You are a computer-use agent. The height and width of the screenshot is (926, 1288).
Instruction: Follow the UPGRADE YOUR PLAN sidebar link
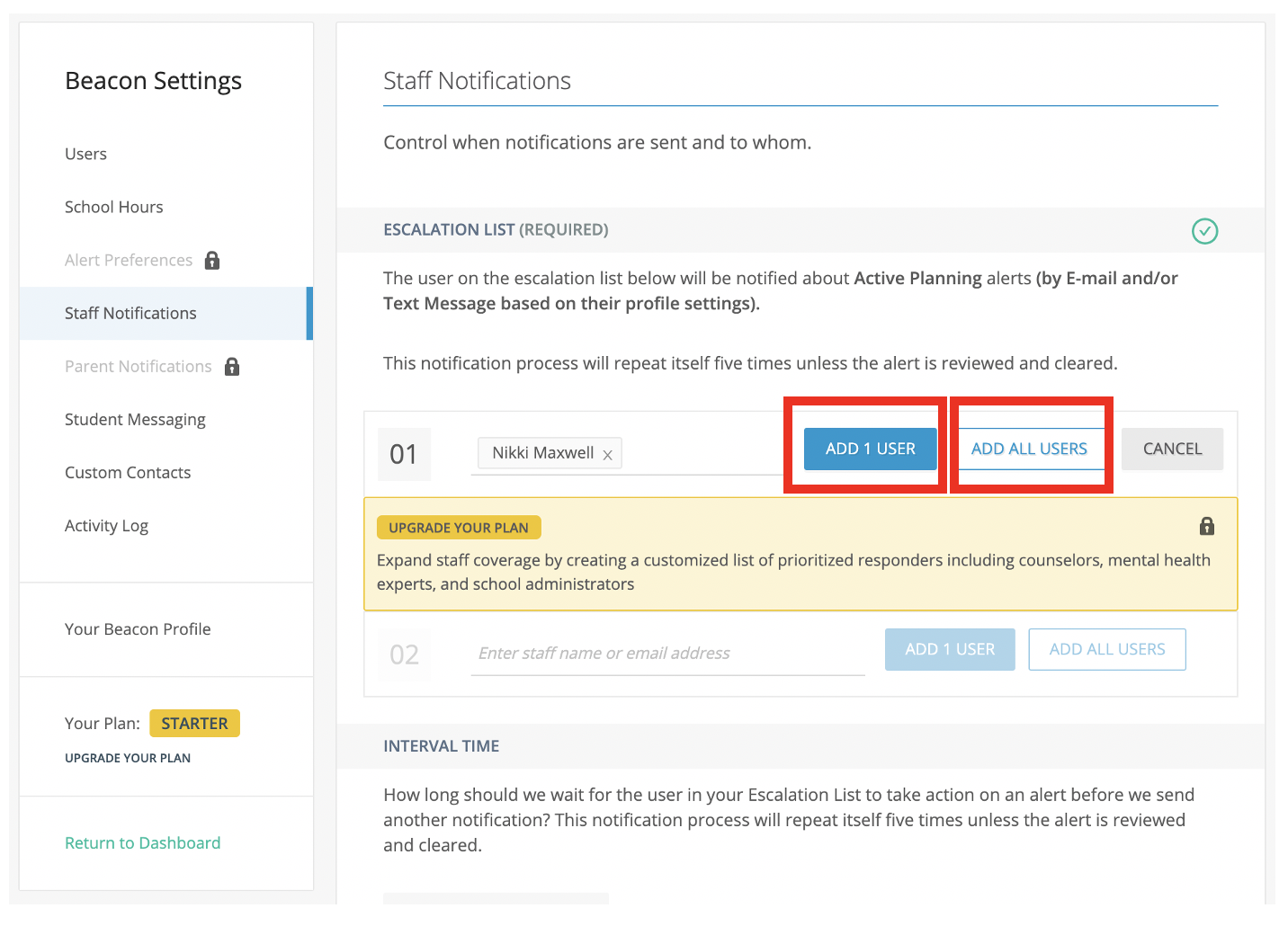(x=128, y=758)
